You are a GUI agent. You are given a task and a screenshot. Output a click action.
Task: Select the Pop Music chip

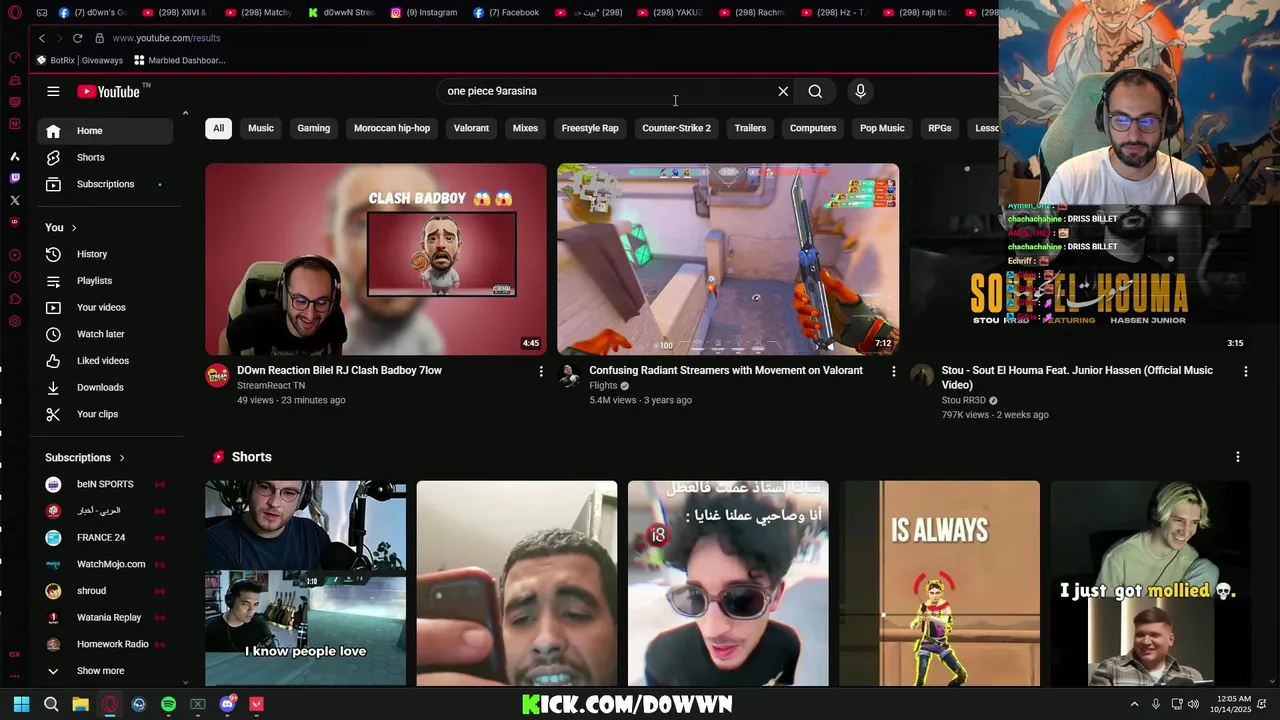882,128
